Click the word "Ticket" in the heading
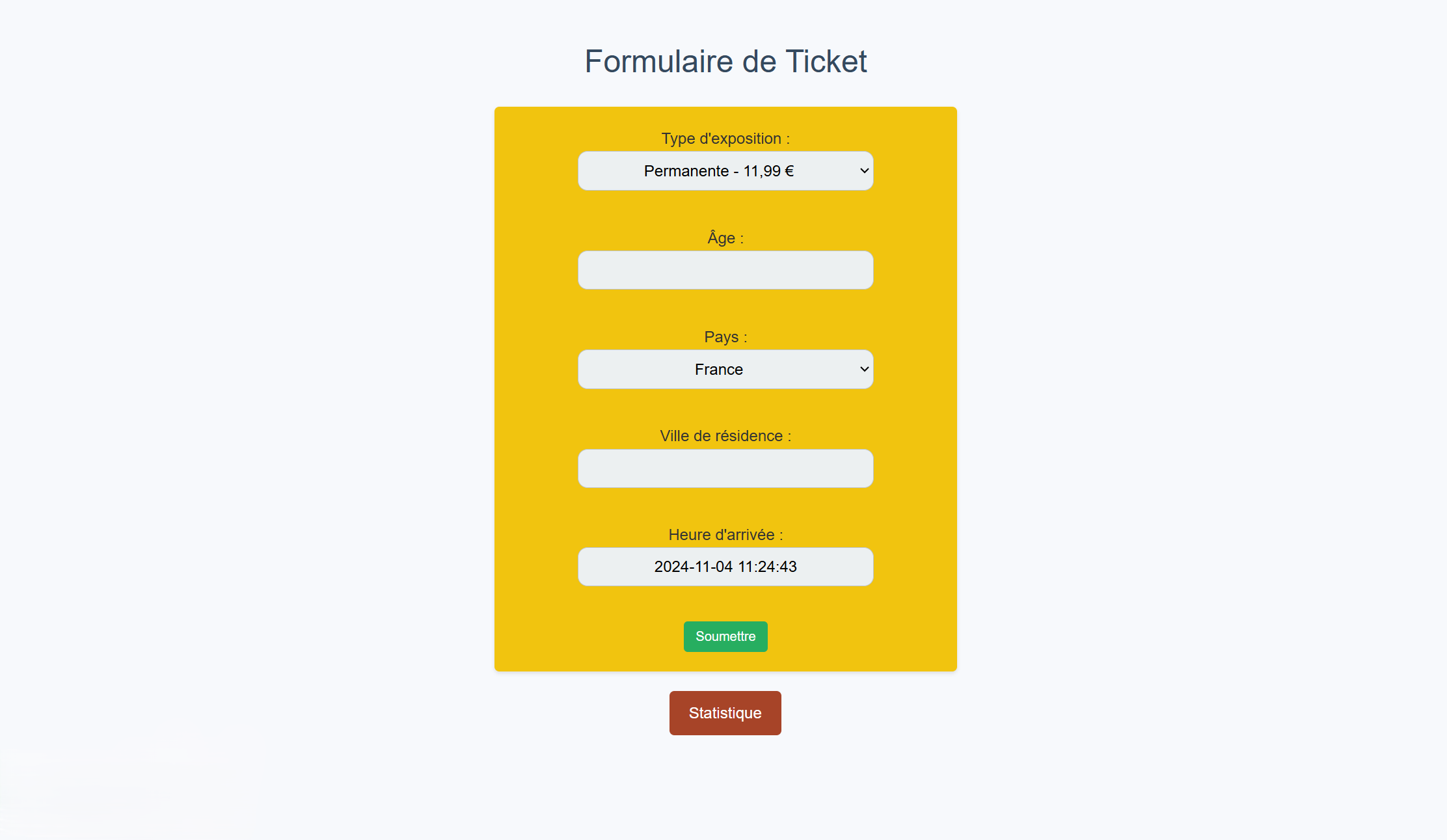This screenshot has width=1447, height=840. [x=826, y=62]
